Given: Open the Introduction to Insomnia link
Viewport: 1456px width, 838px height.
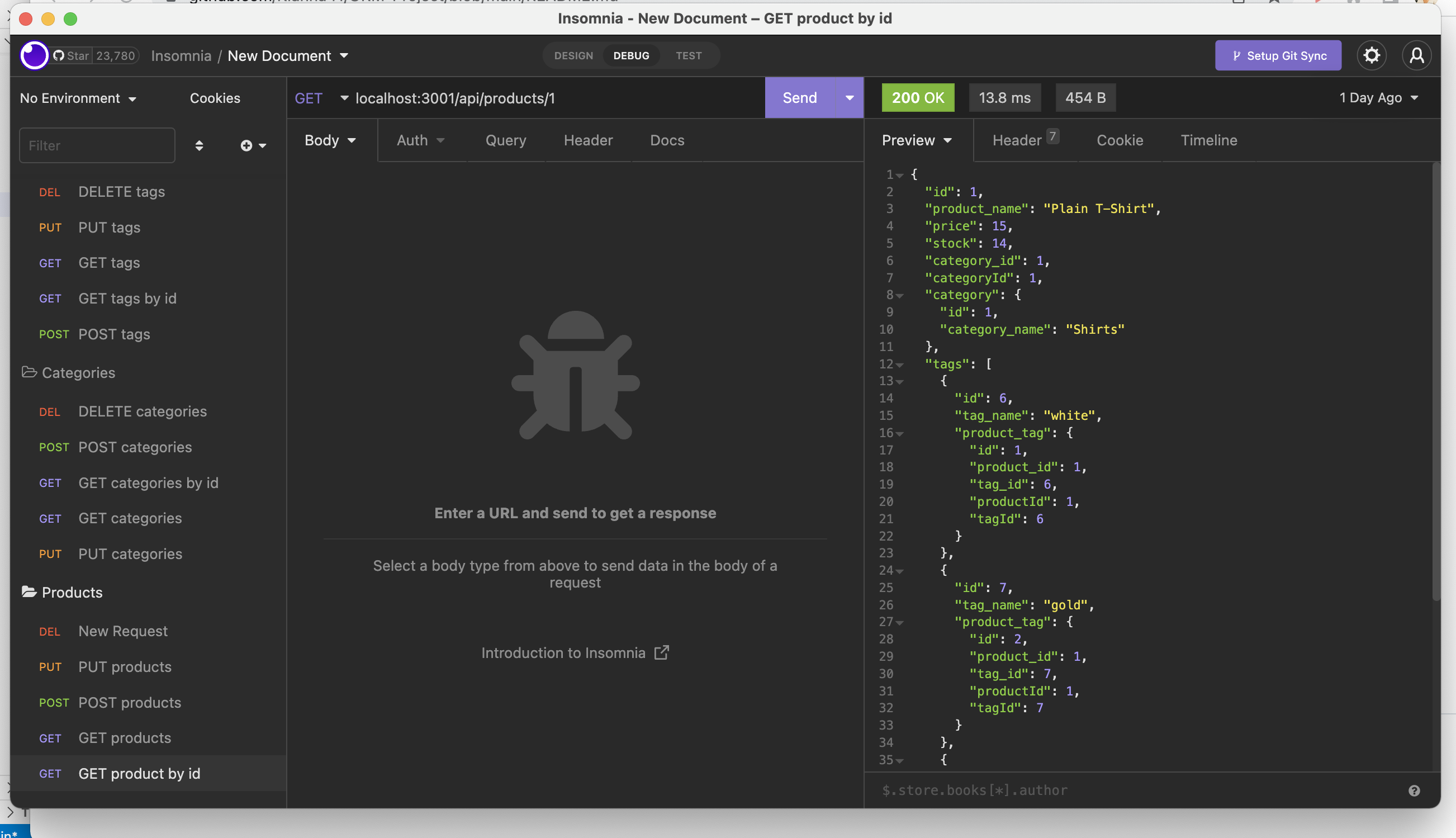Looking at the screenshot, I should 575,652.
